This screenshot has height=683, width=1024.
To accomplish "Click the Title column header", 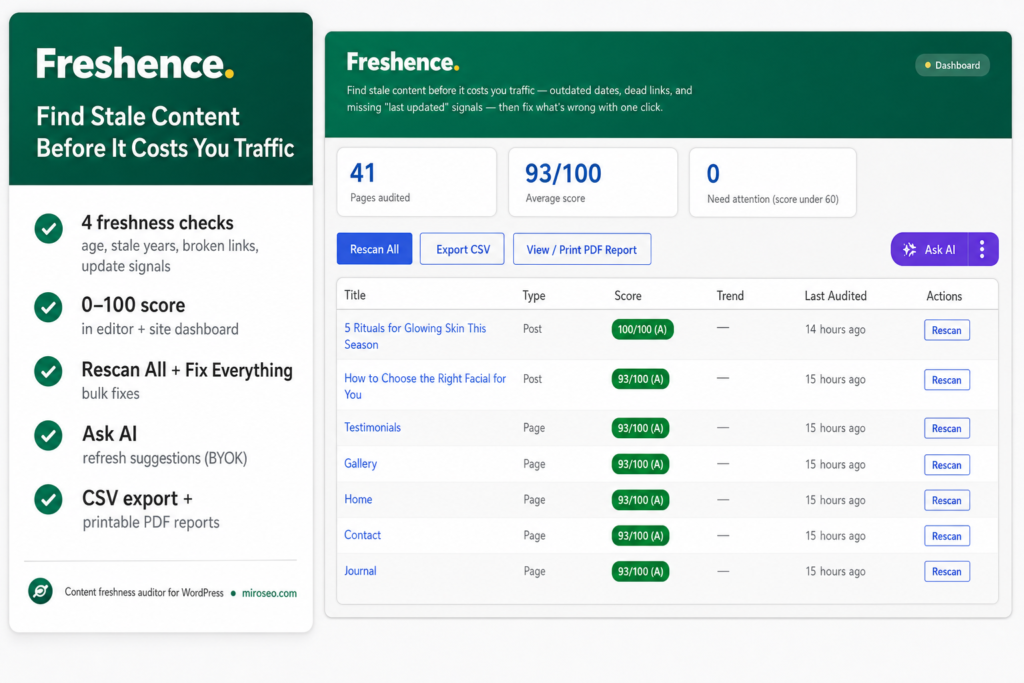I will [355, 295].
